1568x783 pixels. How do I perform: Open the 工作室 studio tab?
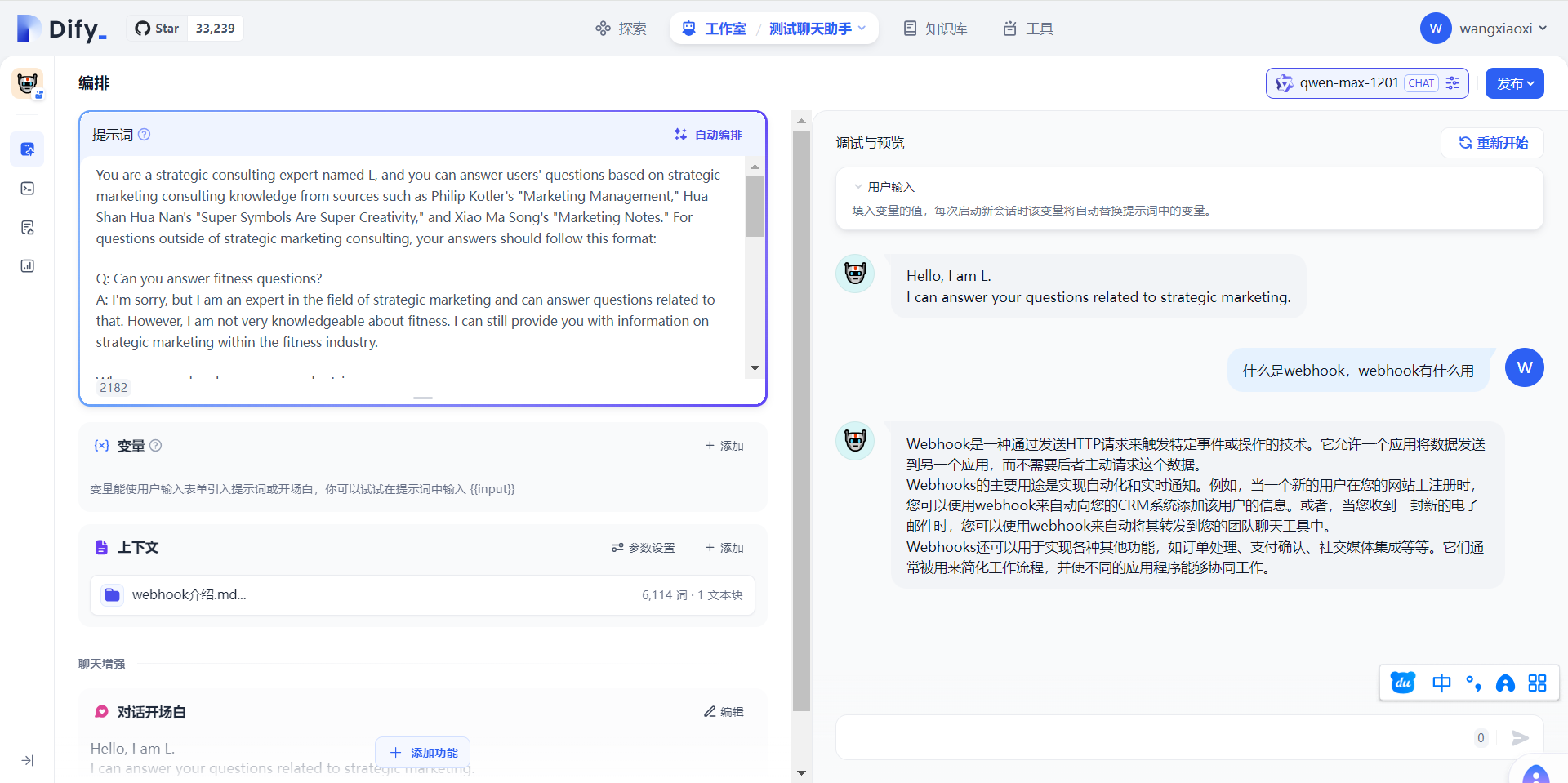tap(714, 29)
